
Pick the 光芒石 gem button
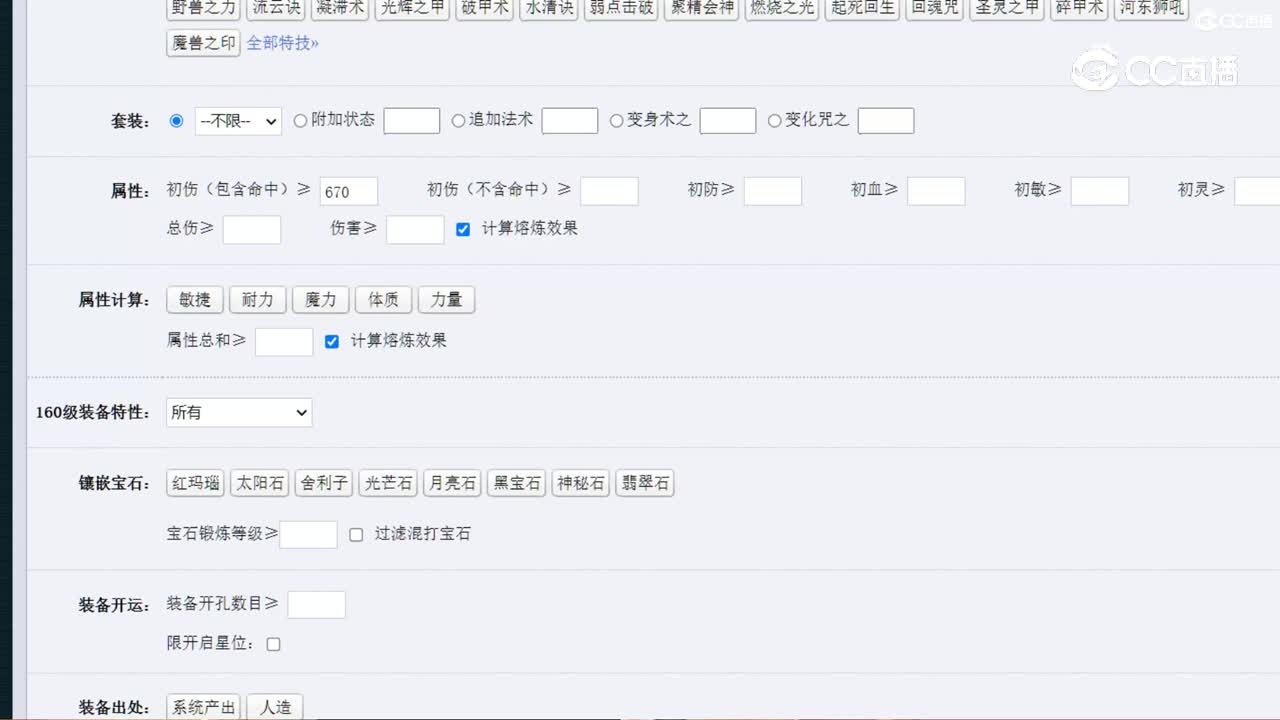point(388,483)
